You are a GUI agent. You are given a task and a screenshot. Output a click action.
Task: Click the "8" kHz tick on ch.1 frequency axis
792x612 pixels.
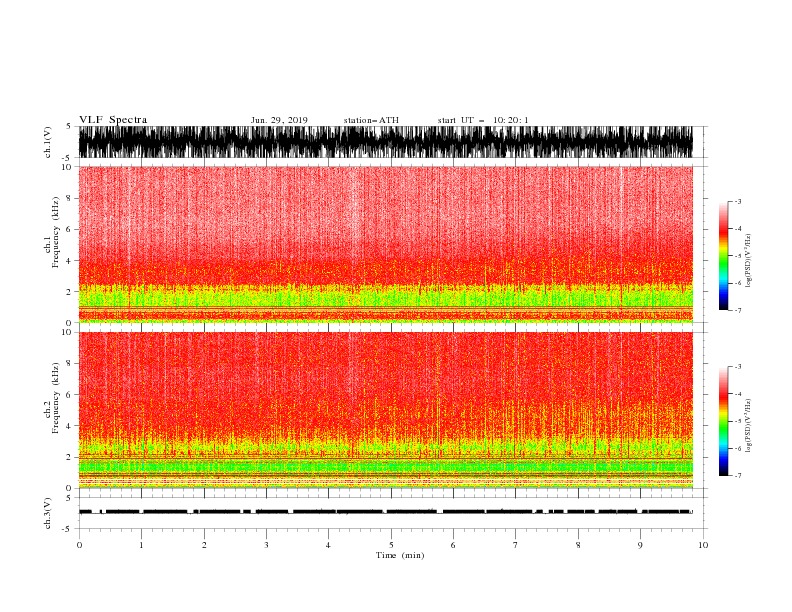pyautogui.click(x=69, y=198)
